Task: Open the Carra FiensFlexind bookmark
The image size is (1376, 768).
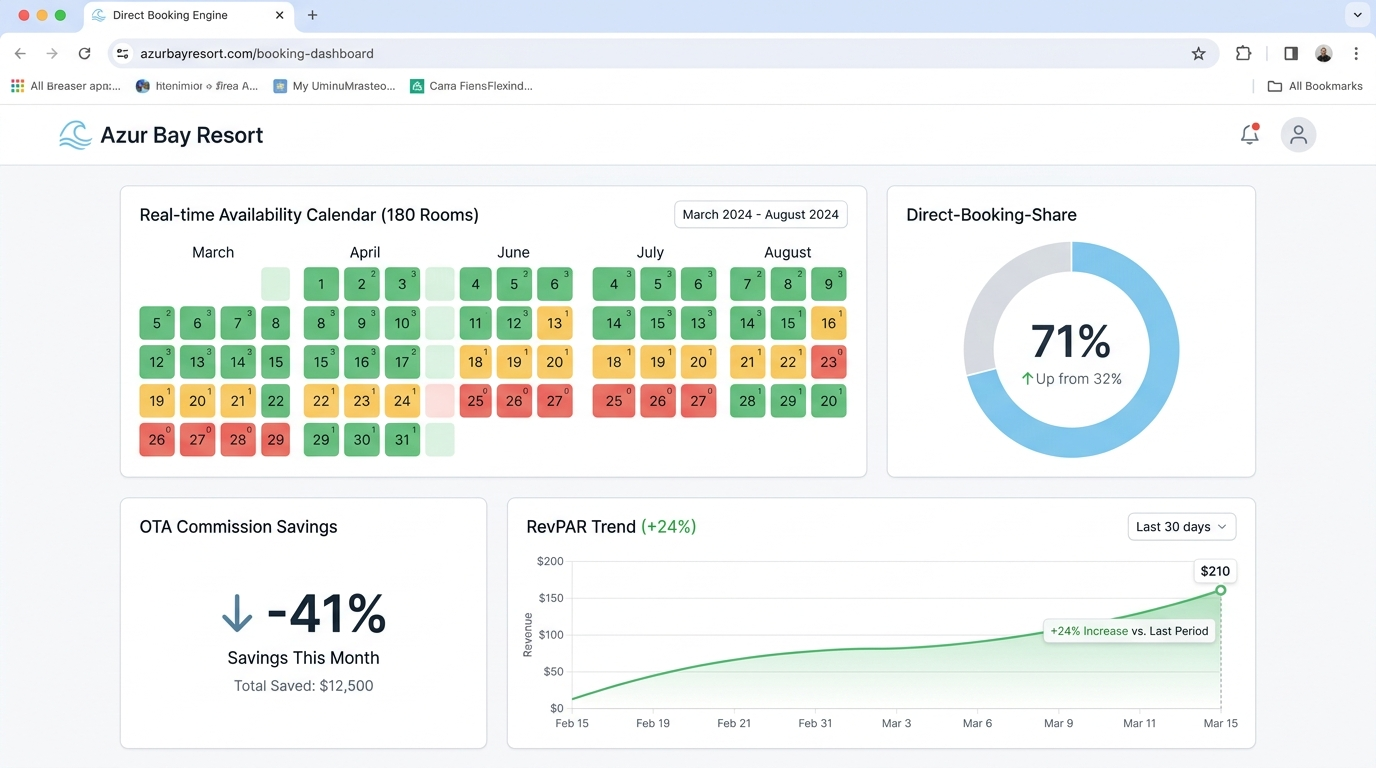Action: pos(471,86)
